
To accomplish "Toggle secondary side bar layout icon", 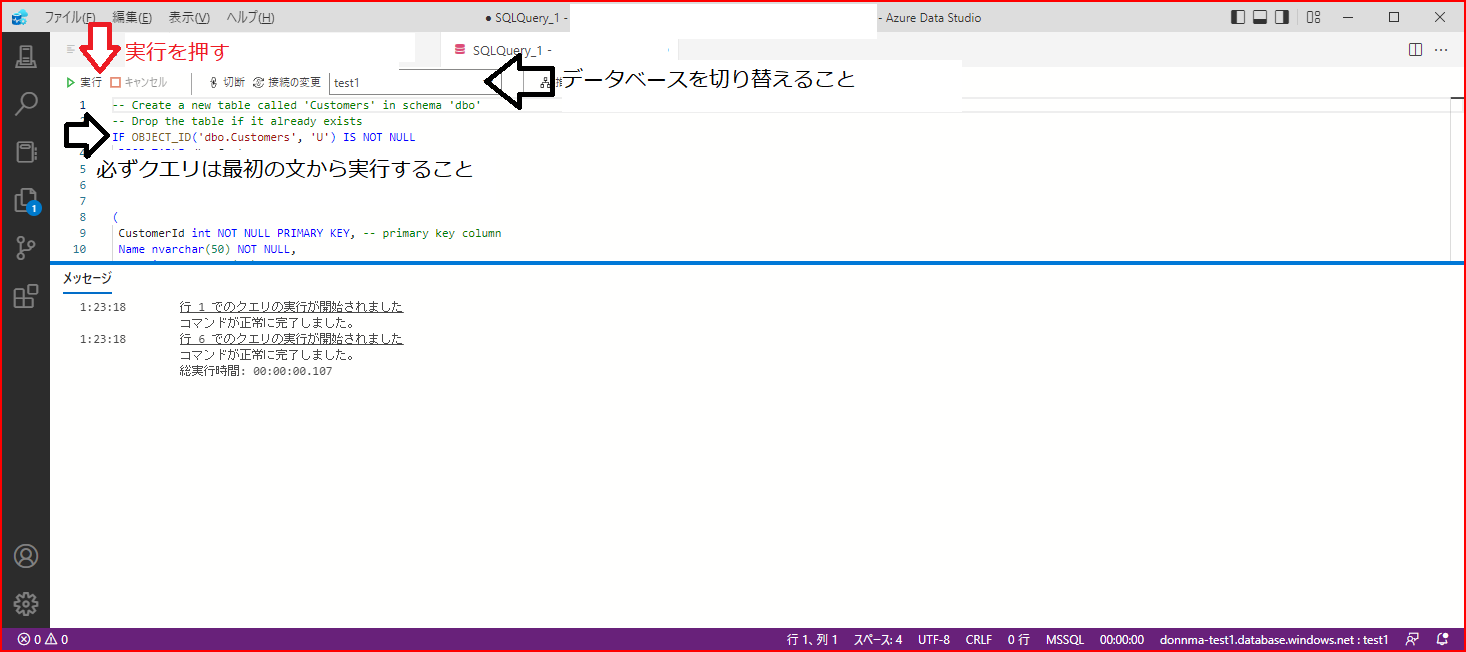I will (1282, 17).
